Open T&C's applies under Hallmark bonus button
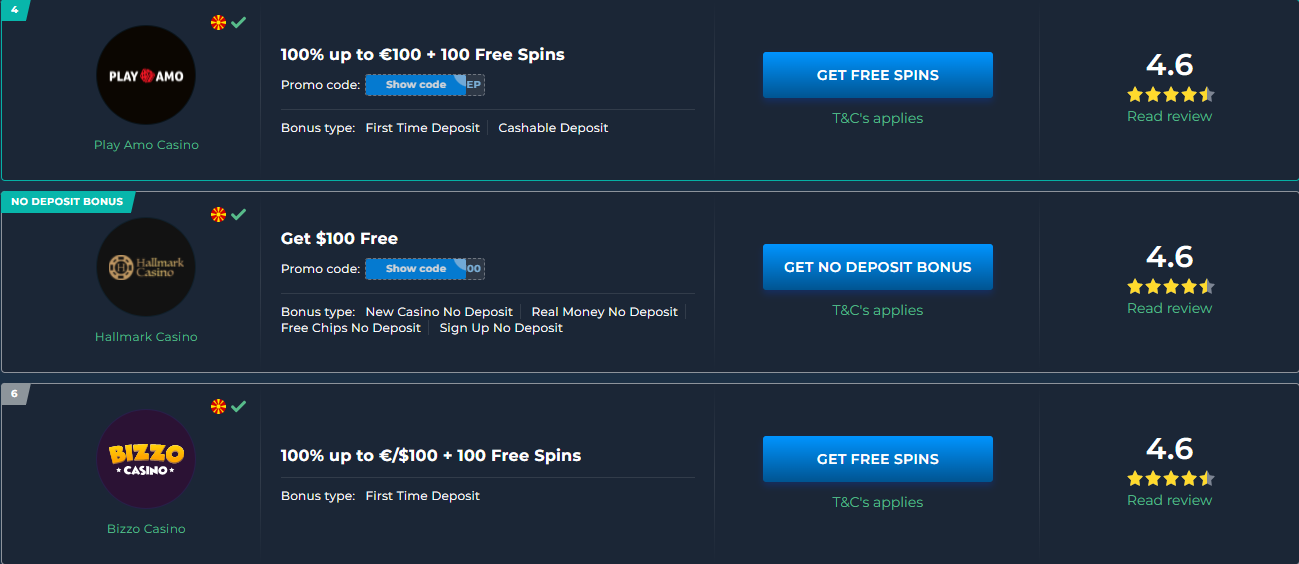Screen dimensions: 1299x564 click(x=878, y=310)
